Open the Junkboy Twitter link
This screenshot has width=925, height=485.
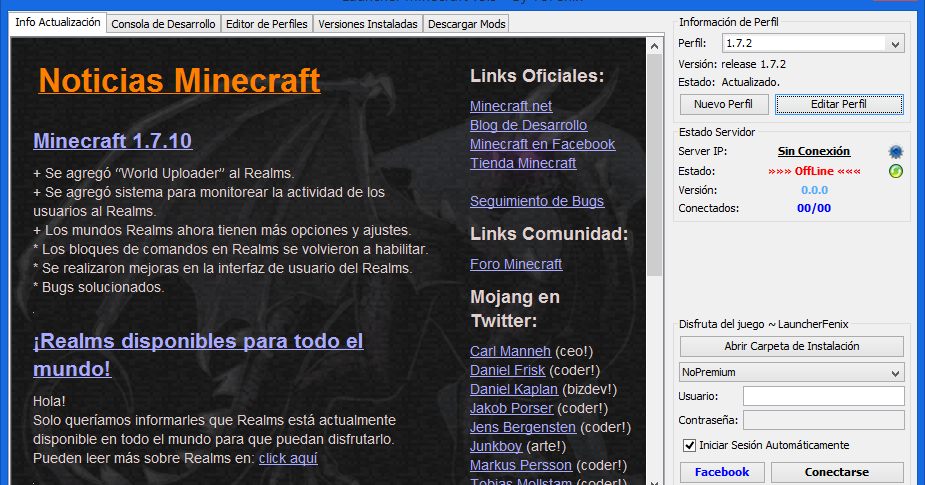(496, 446)
